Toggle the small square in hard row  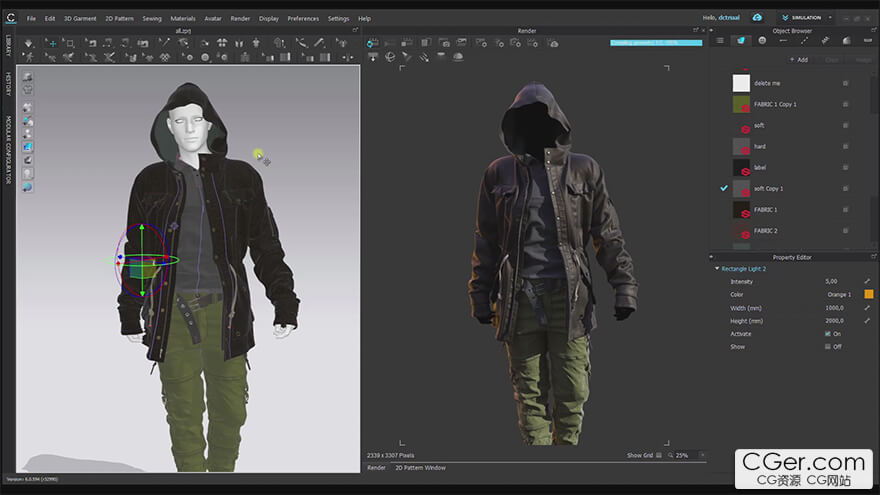point(845,146)
